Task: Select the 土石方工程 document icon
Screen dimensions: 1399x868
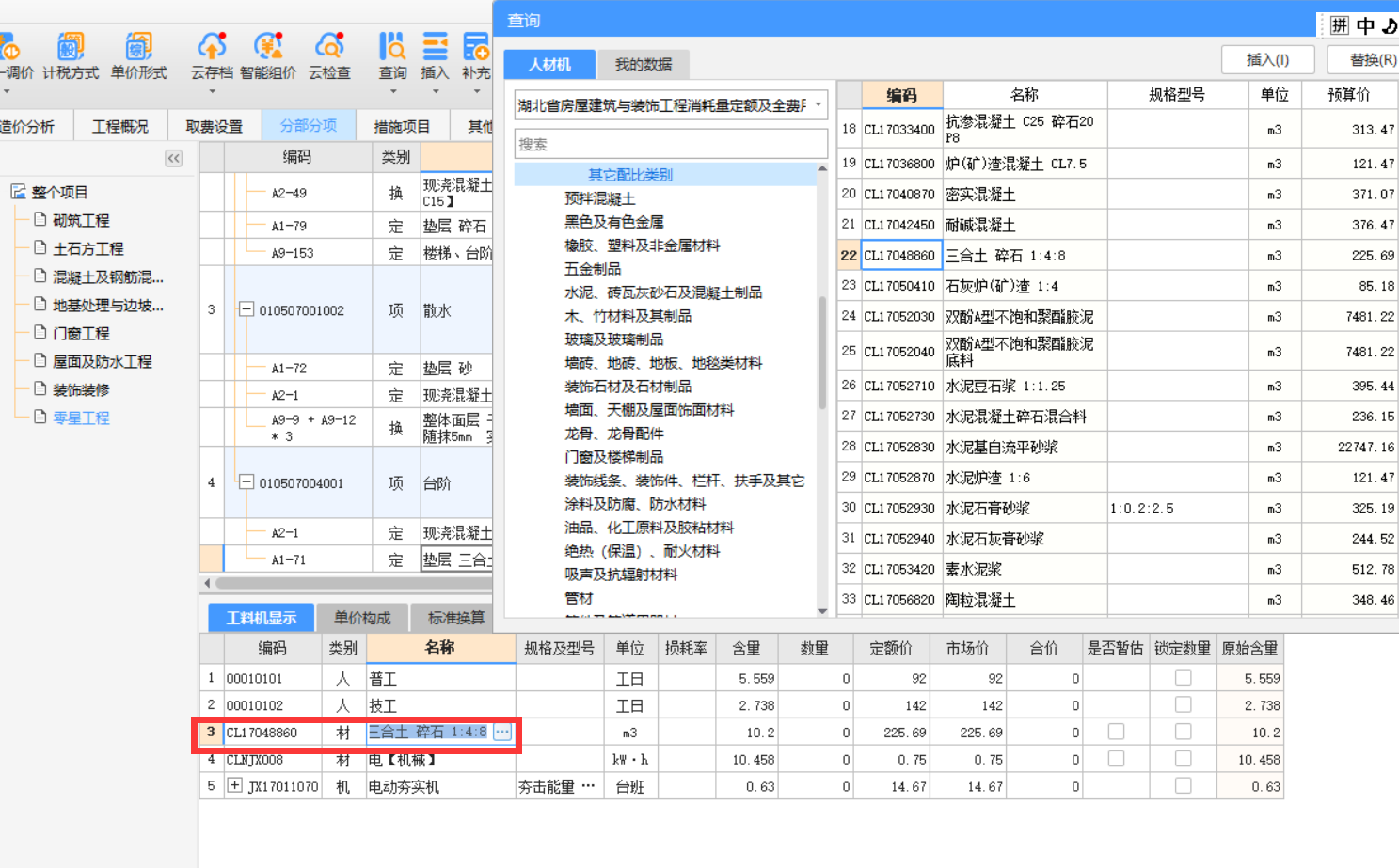Action: coord(40,247)
